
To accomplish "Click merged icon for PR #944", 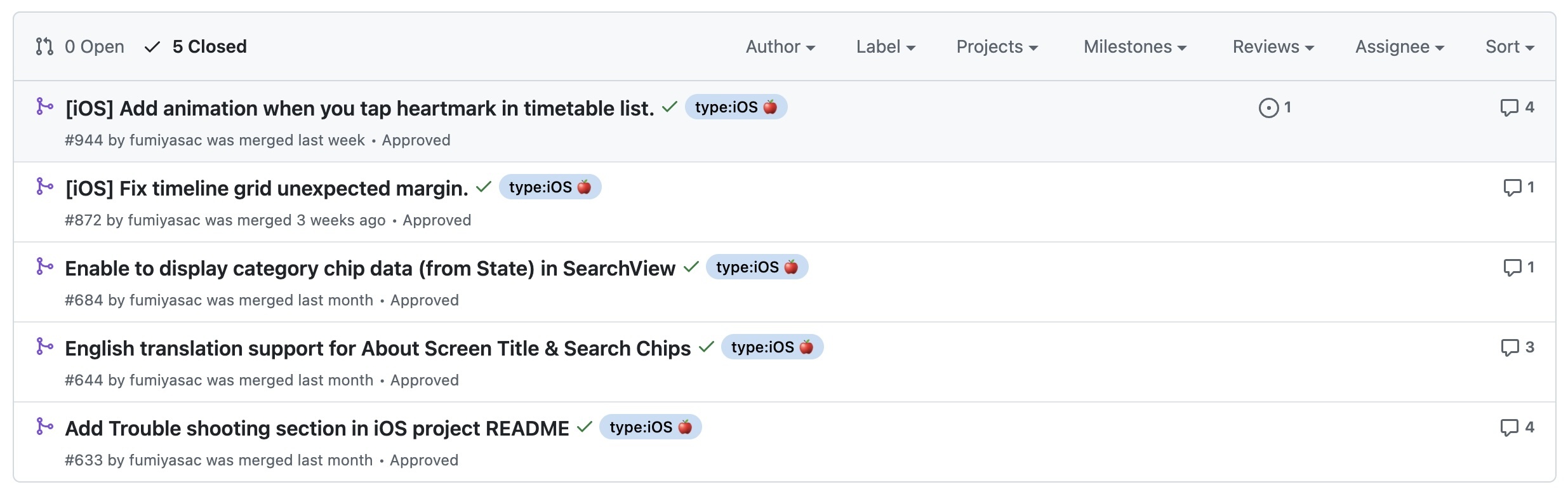I will pyautogui.click(x=44, y=107).
